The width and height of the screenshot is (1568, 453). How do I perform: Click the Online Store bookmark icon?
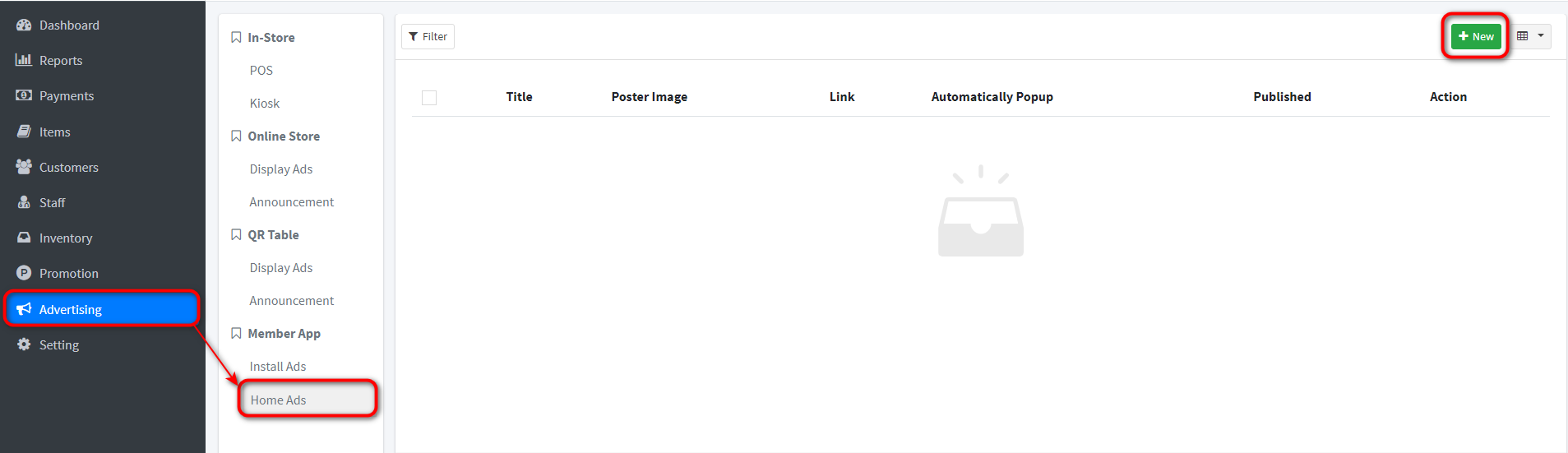click(x=236, y=136)
